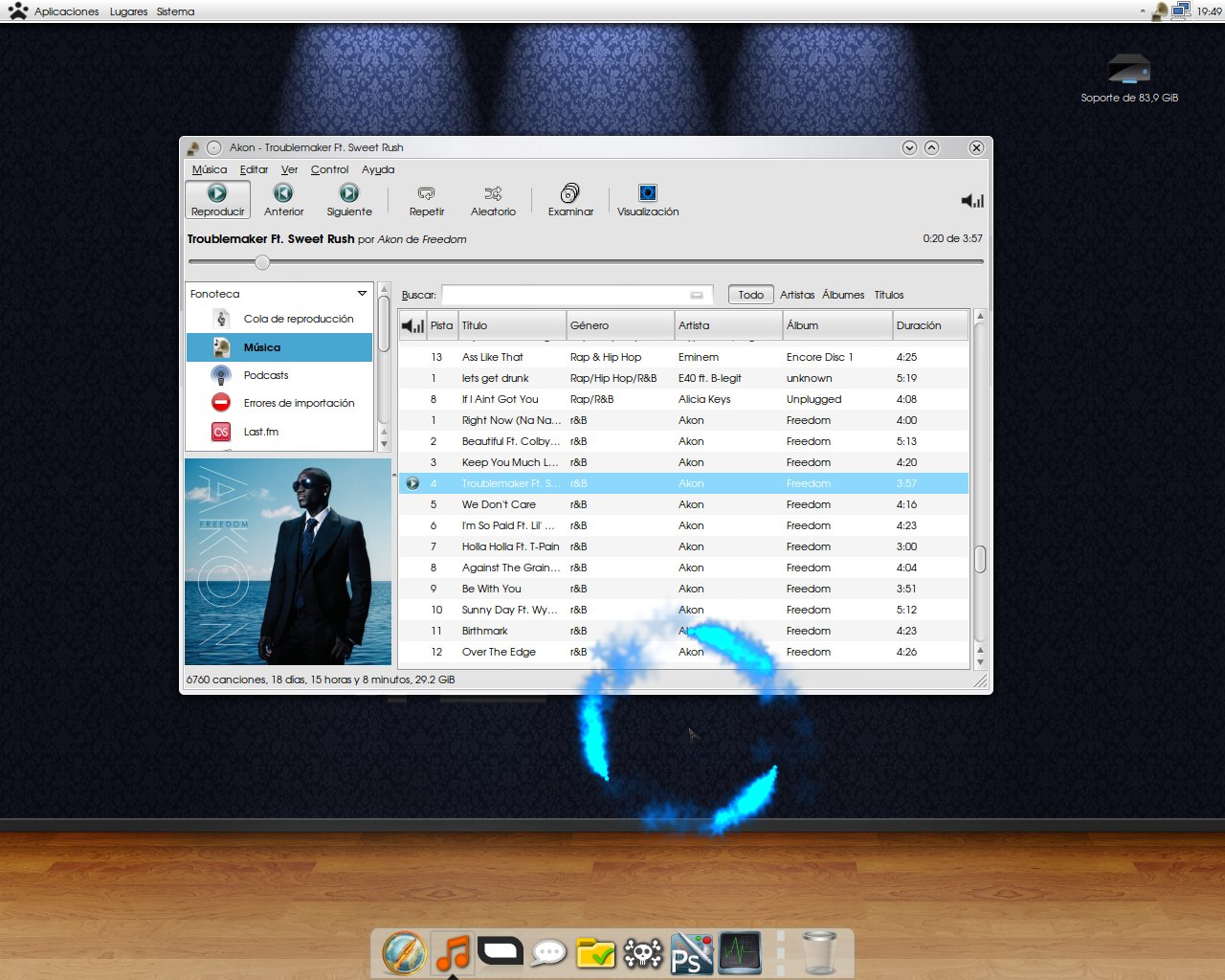The width and height of the screenshot is (1225, 980).
Task: Filter the search by Artistas
Action: point(797,295)
